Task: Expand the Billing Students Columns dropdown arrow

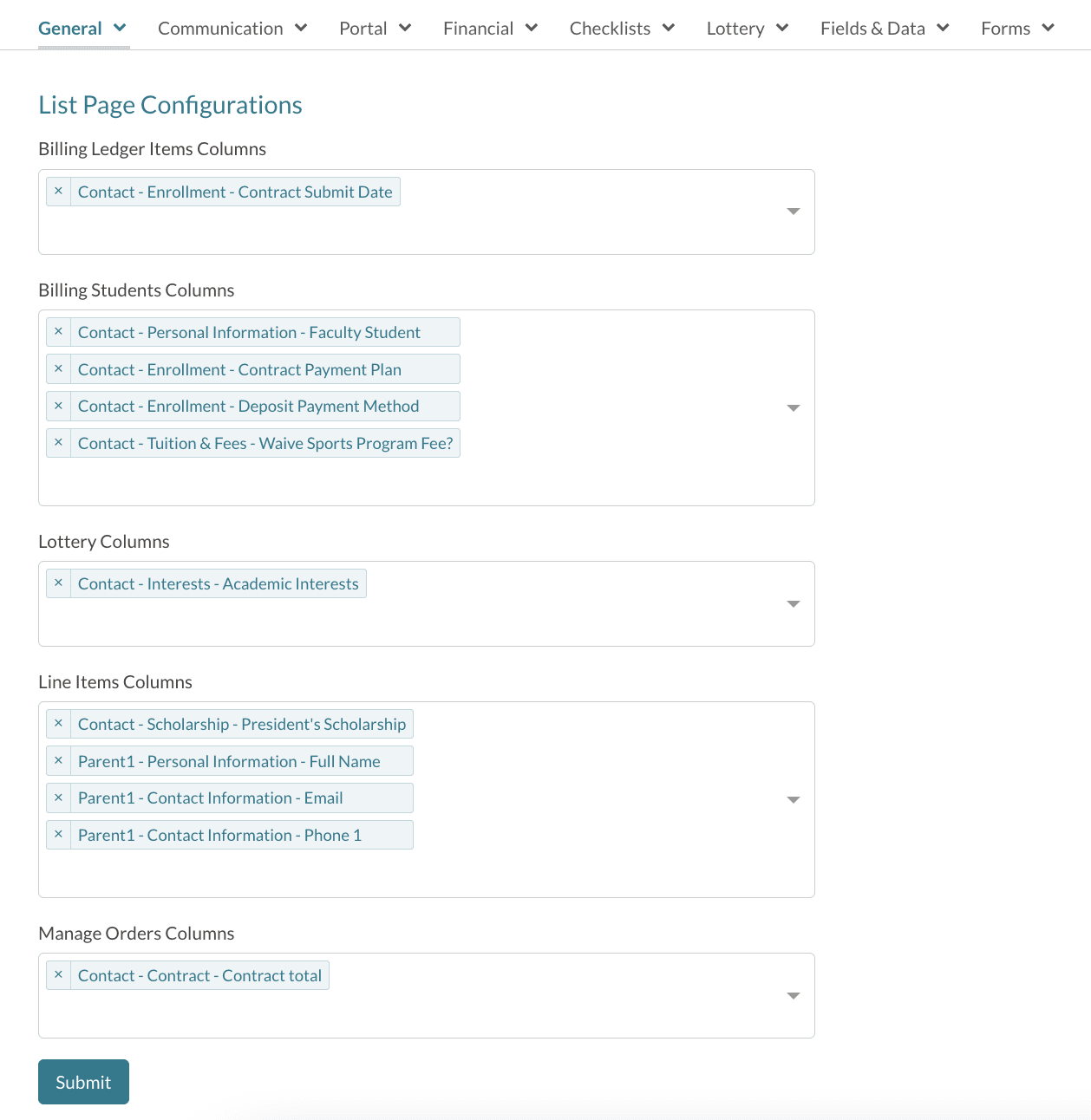Action: 793,407
